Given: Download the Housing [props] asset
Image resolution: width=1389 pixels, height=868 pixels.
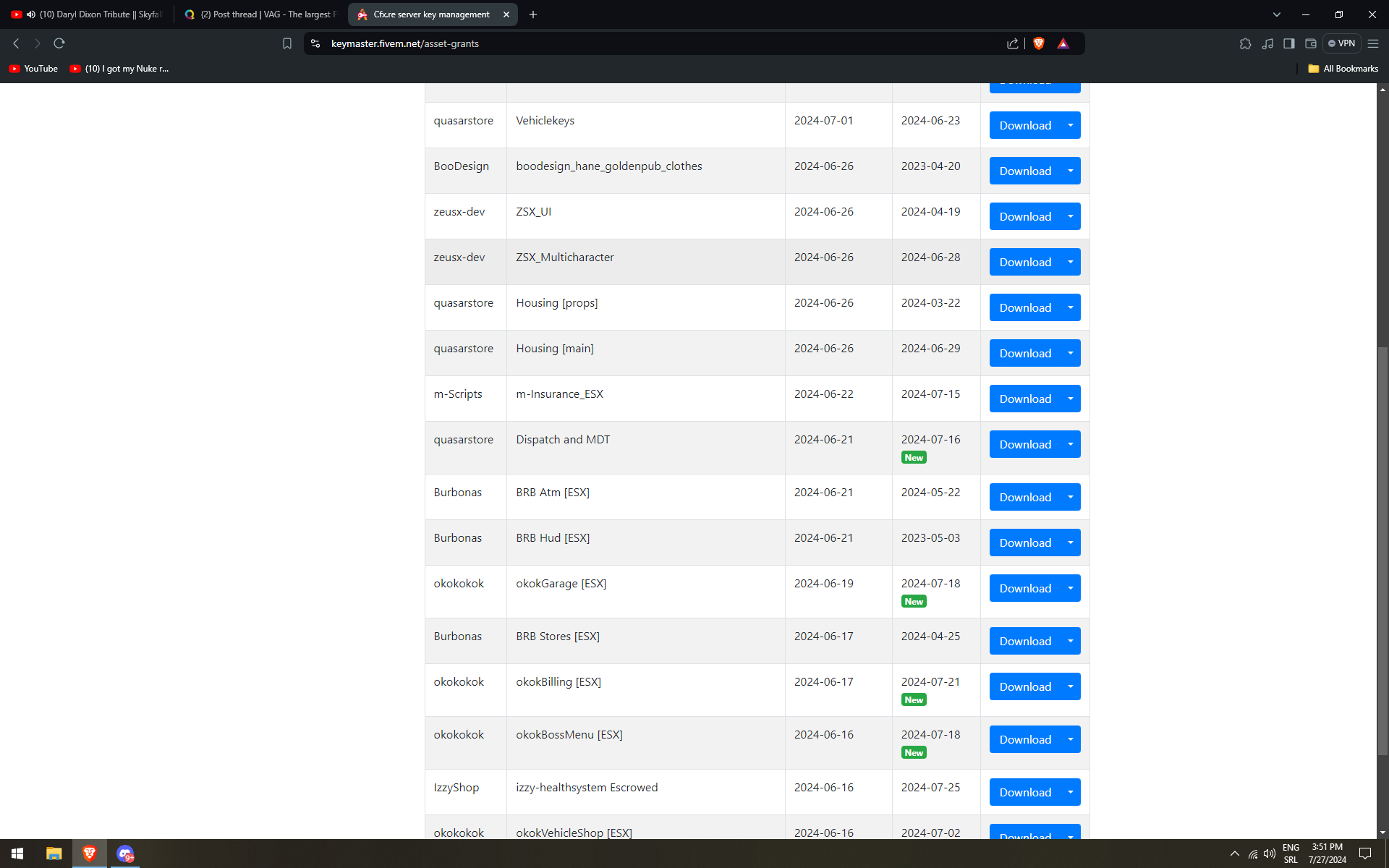Looking at the screenshot, I should click(1025, 307).
